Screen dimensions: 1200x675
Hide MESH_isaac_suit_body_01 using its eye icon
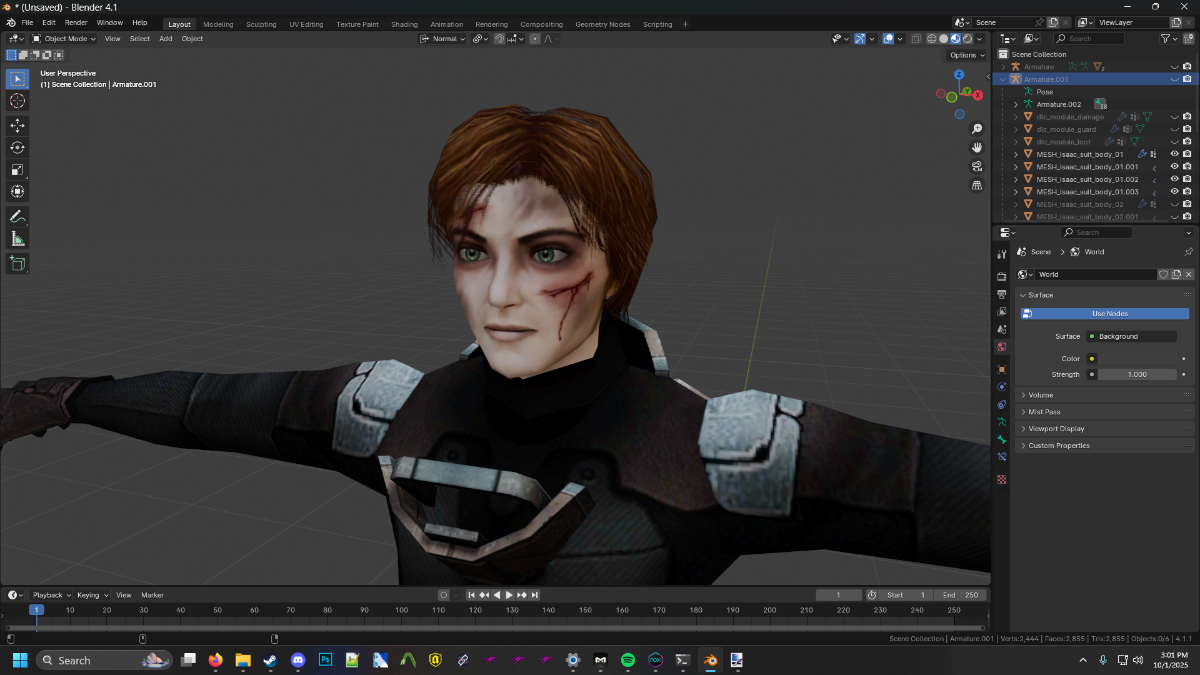click(x=1174, y=154)
